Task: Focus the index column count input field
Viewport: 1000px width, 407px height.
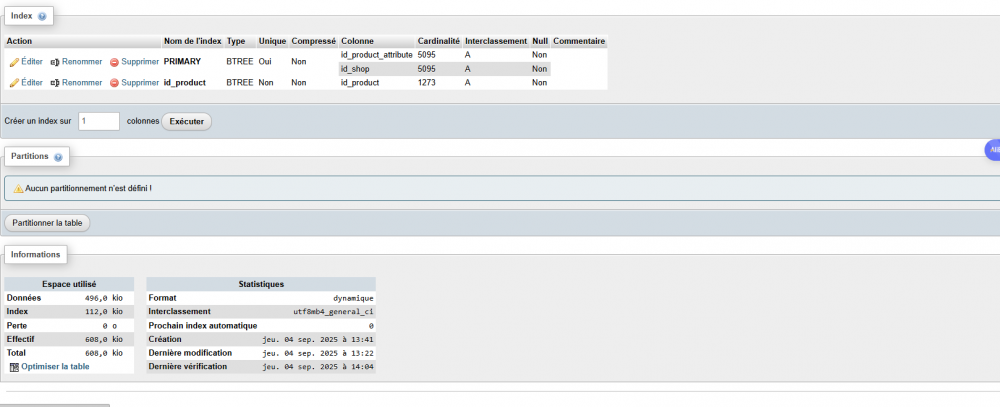Action: [99, 121]
